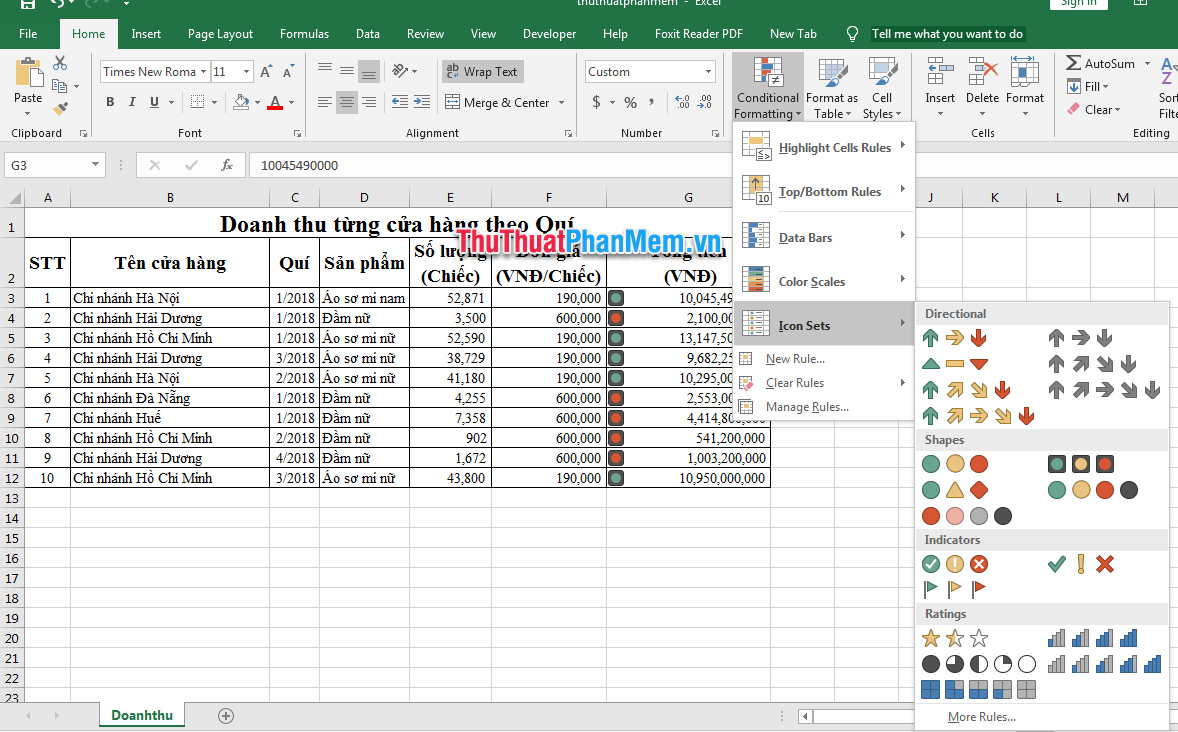Toggle italic formatting
The image size is (1178, 732).
click(132, 102)
